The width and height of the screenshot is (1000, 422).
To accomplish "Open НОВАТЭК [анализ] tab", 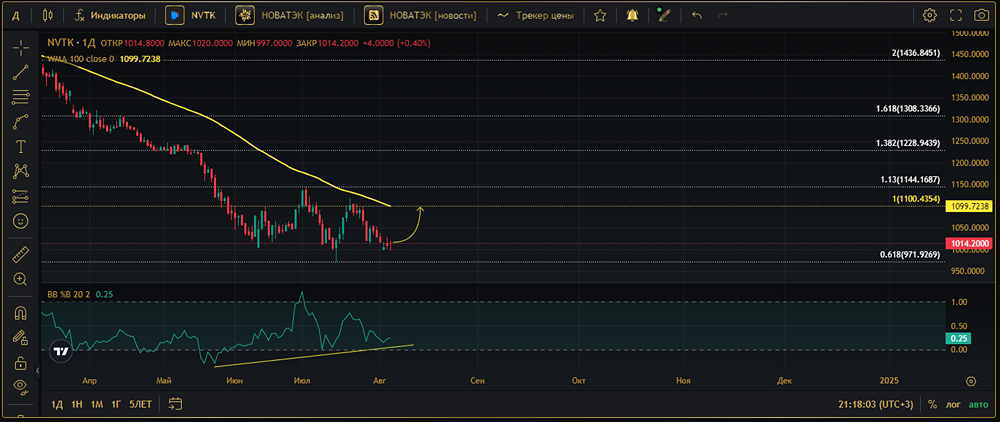I will click(293, 15).
